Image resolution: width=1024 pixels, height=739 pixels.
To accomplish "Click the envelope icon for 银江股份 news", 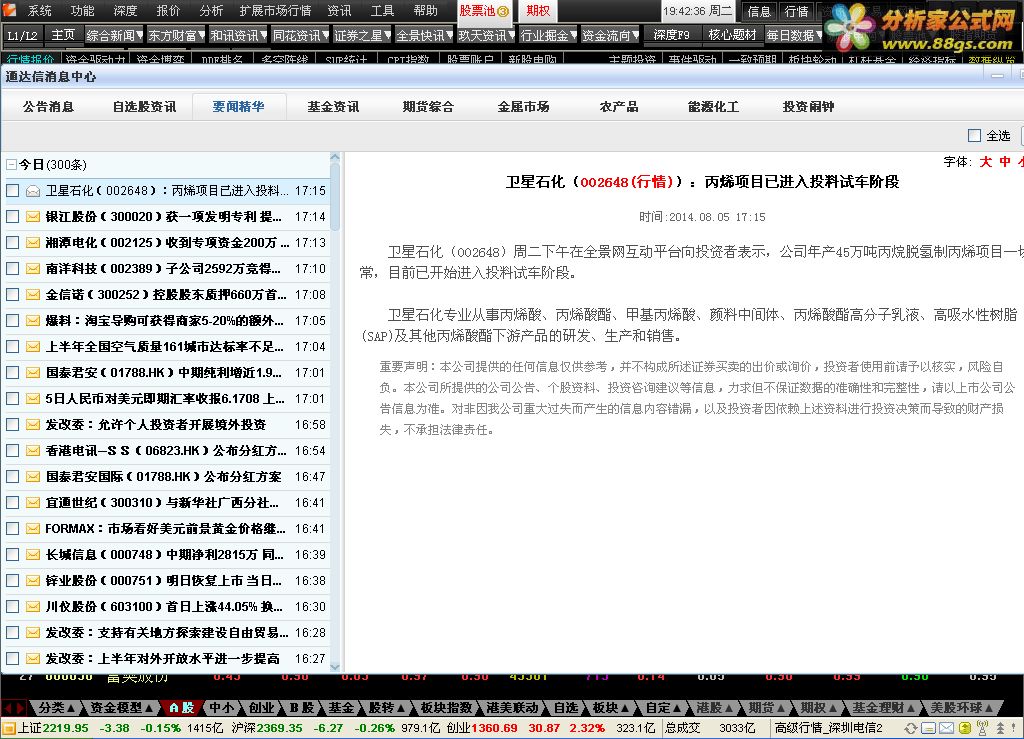I will pos(33,217).
